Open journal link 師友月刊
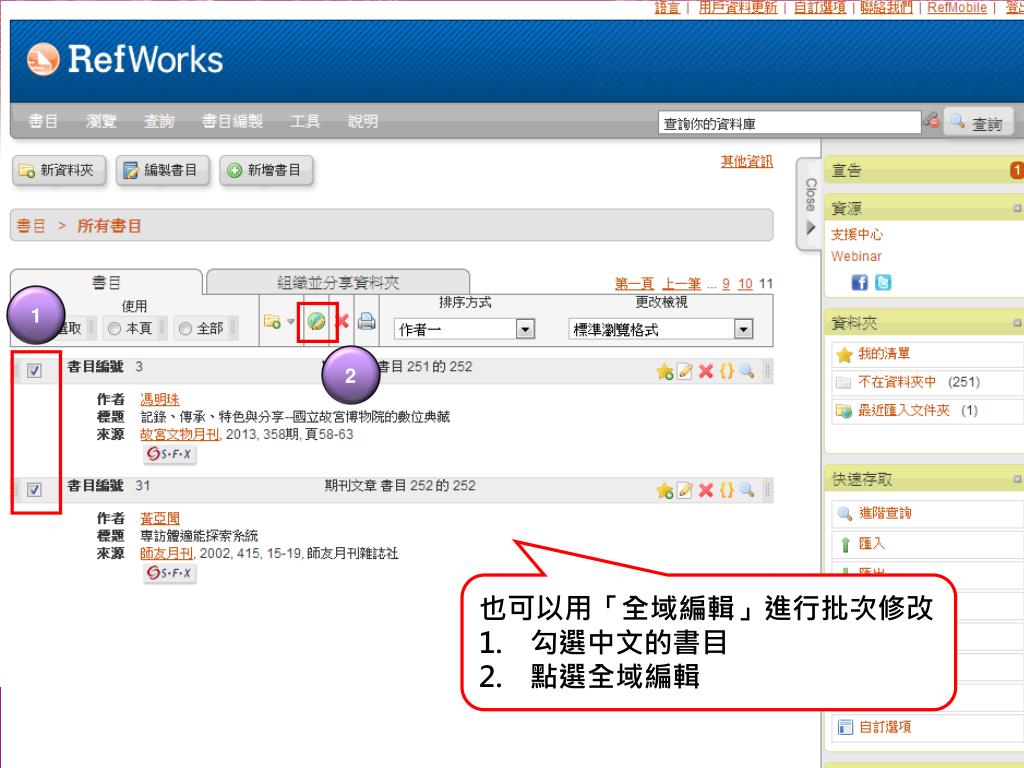Image resolution: width=1024 pixels, height=768 pixels. coord(167,553)
